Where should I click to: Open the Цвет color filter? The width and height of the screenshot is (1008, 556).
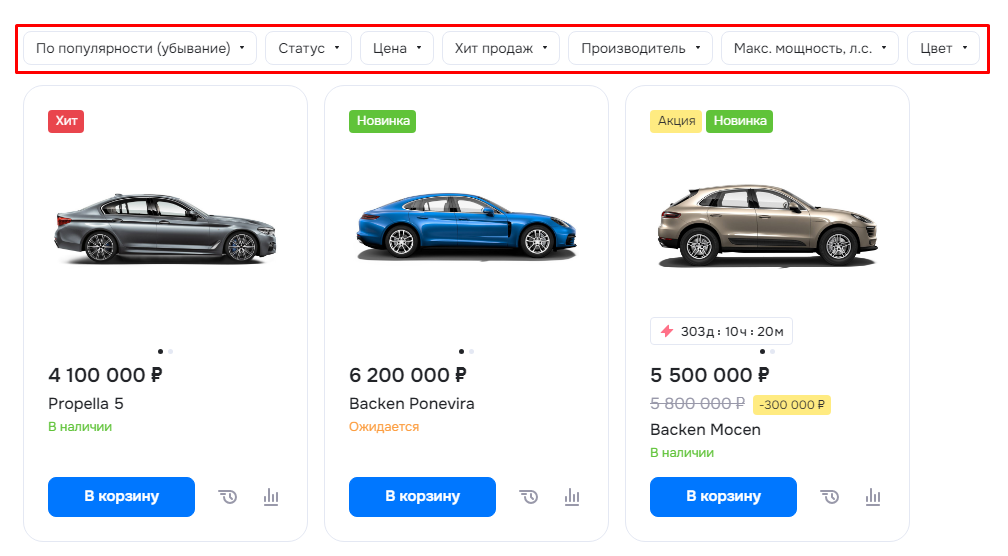point(943,48)
